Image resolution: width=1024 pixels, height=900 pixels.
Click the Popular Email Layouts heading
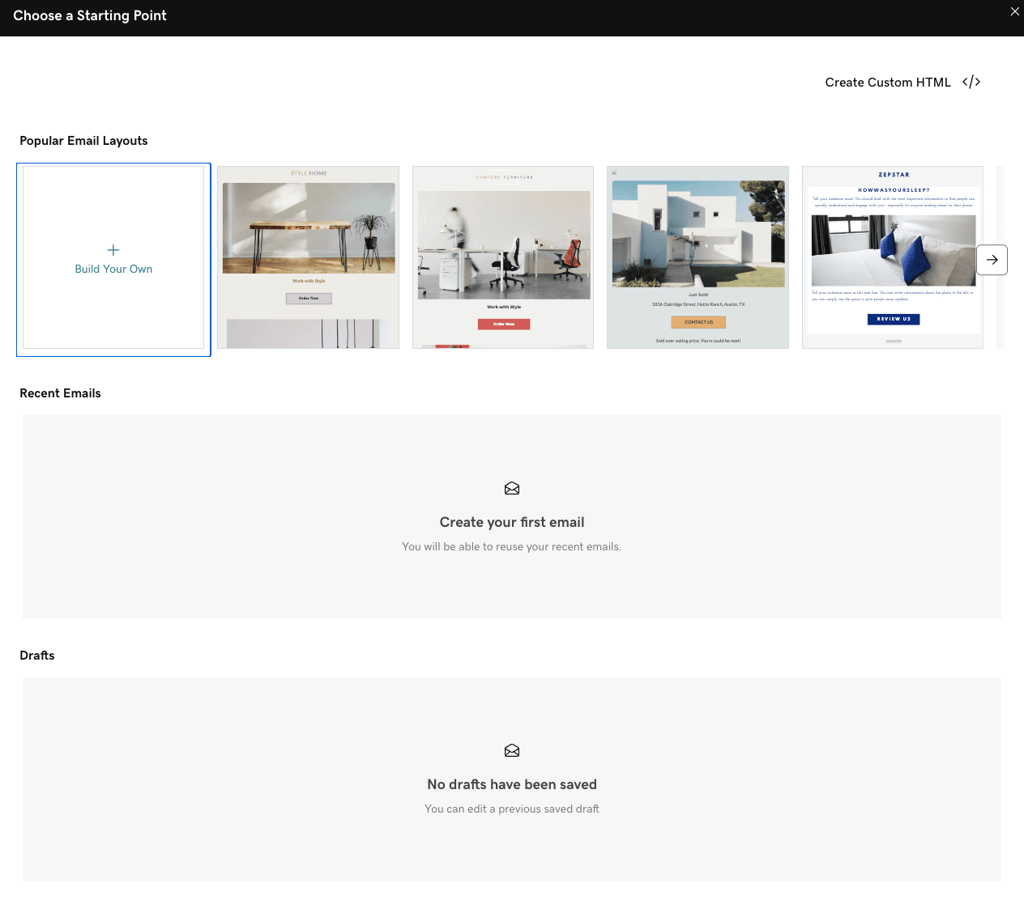coord(84,140)
